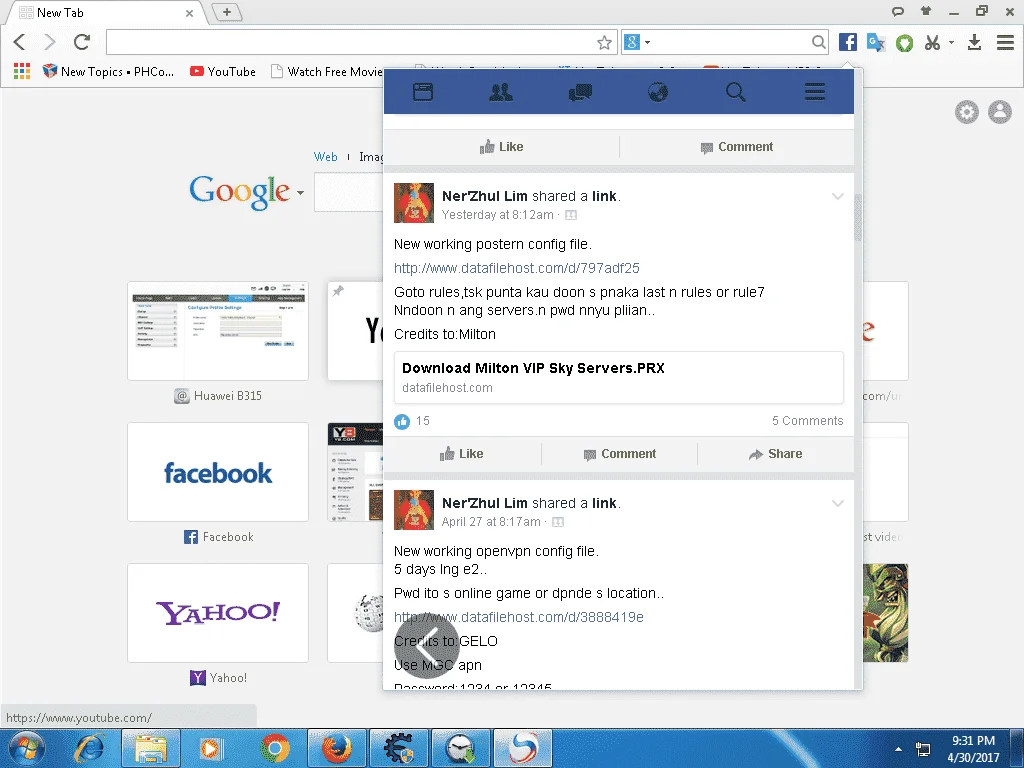Open the Yahoo! most-visited thumbnail
Viewport: 1024px width, 768px height.
coord(218,613)
